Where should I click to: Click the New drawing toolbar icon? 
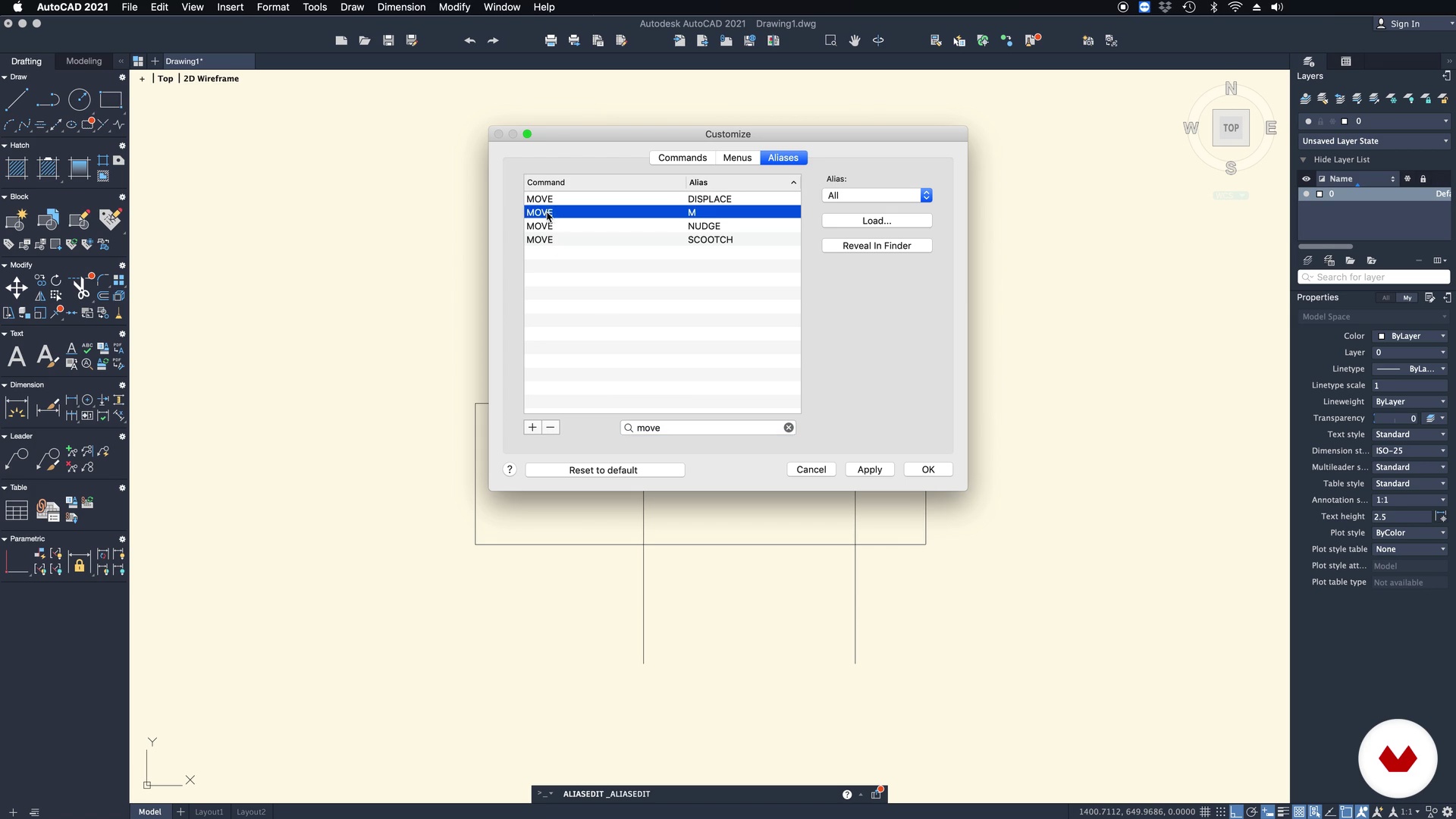click(x=341, y=41)
